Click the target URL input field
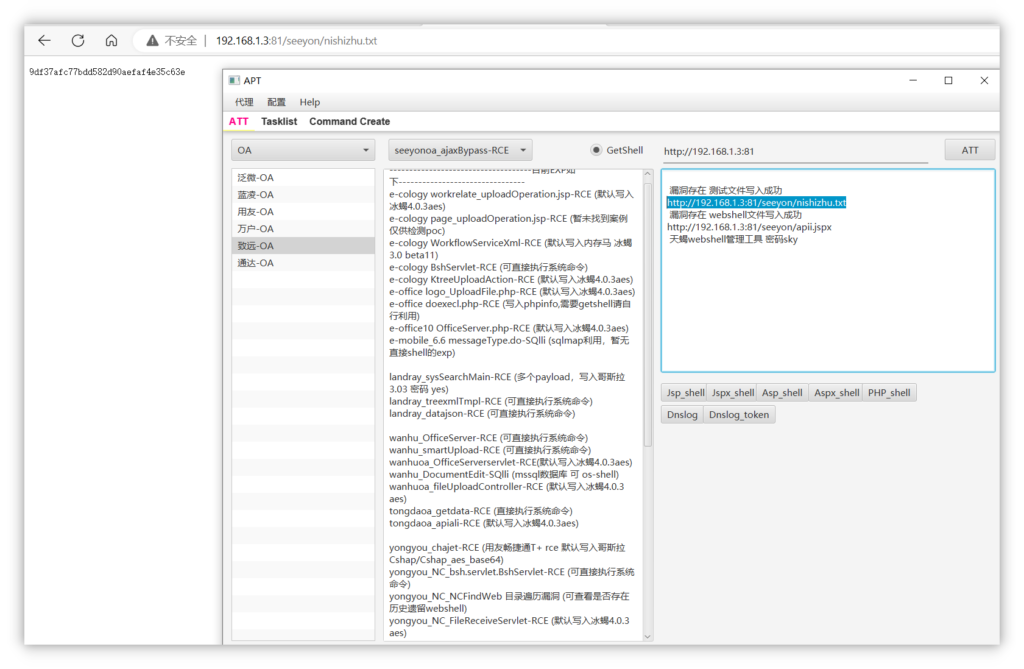The width and height of the screenshot is (1024, 669). point(795,151)
